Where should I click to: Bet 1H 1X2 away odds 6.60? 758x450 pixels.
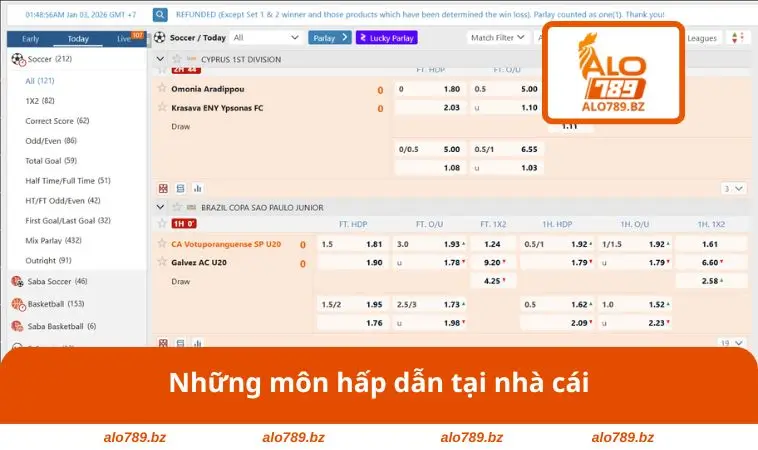coord(711,262)
